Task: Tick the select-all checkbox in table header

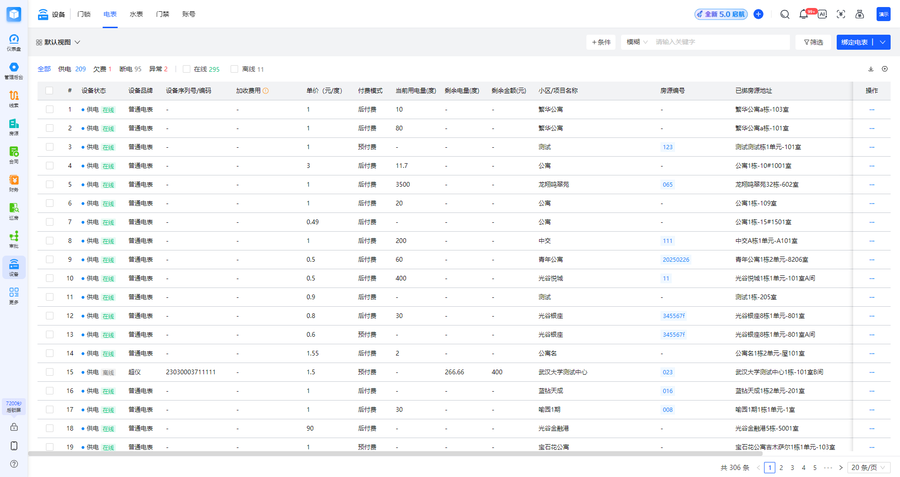Action: 49,91
